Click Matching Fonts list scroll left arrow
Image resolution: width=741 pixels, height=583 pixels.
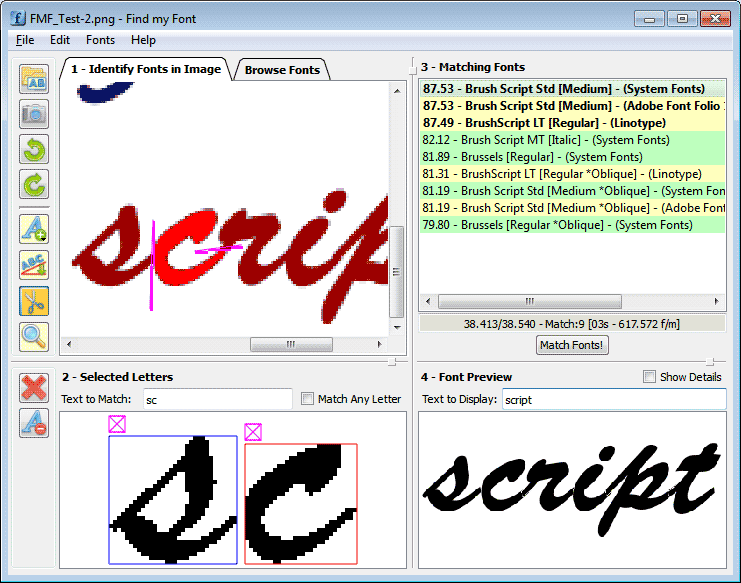pos(428,301)
